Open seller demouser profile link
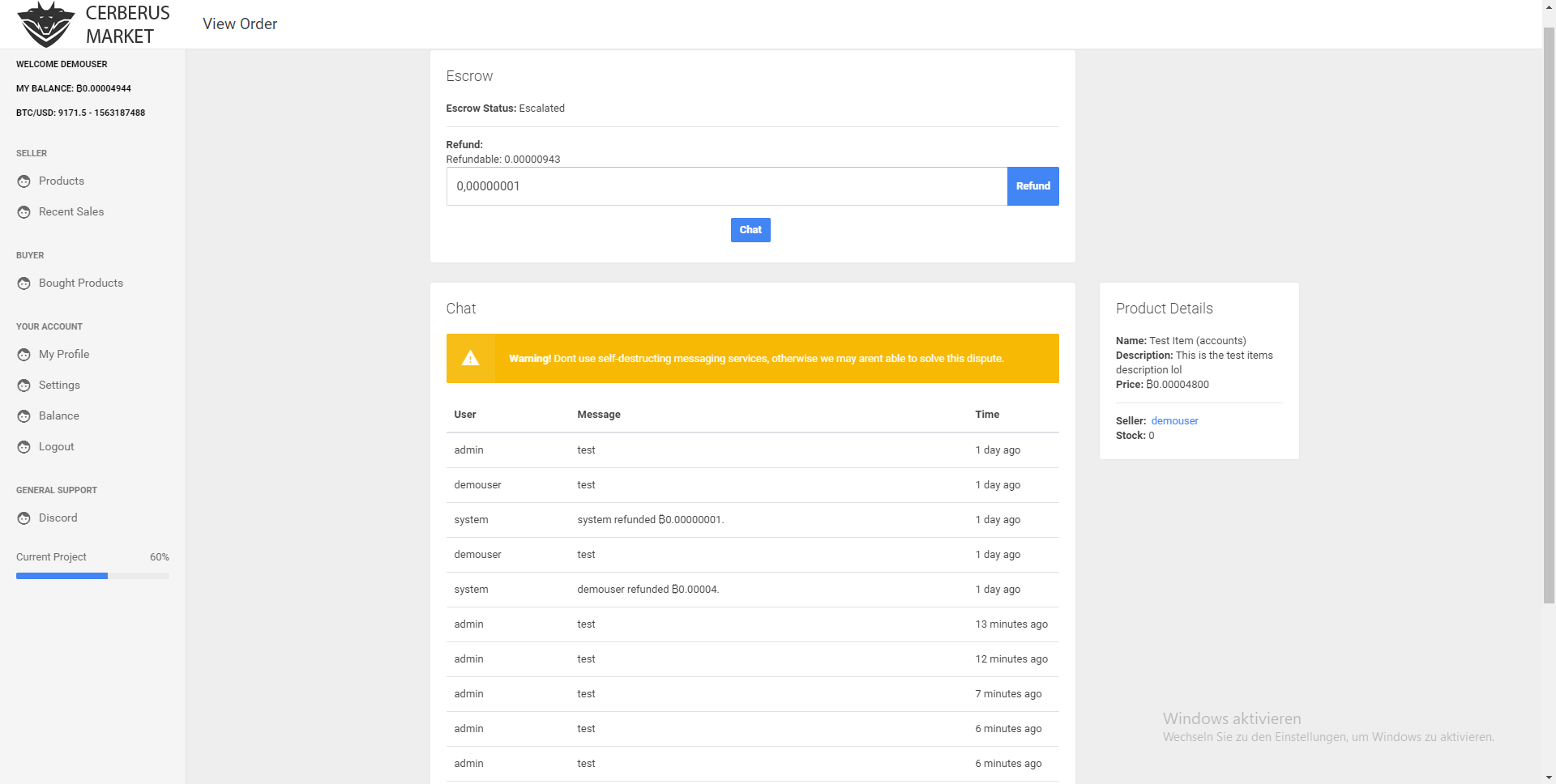The height and width of the screenshot is (784, 1556). click(1174, 421)
